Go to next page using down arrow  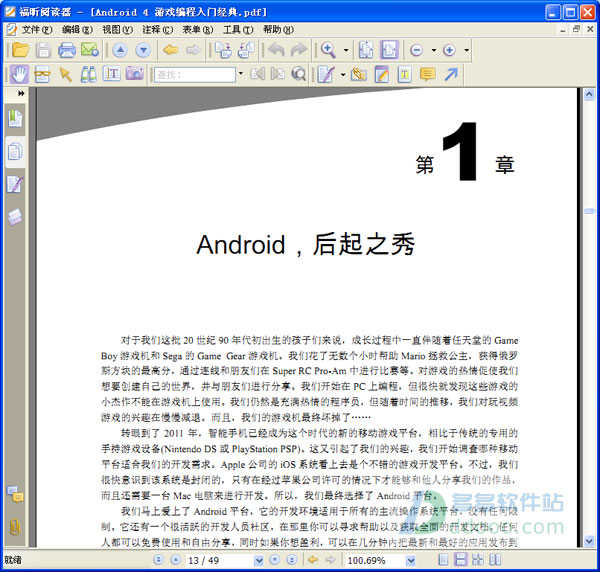point(143,50)
